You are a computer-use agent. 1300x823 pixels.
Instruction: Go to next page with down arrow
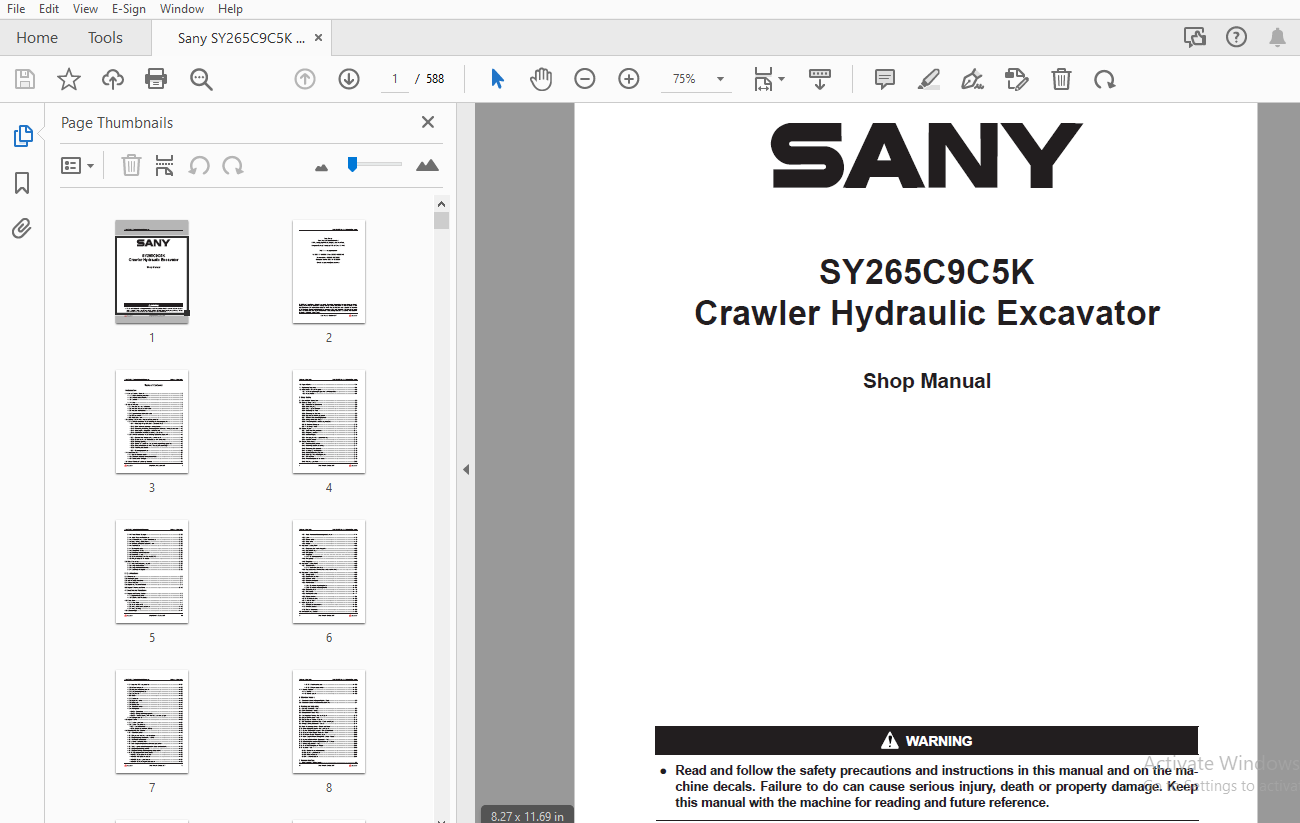tap(349, 79)
